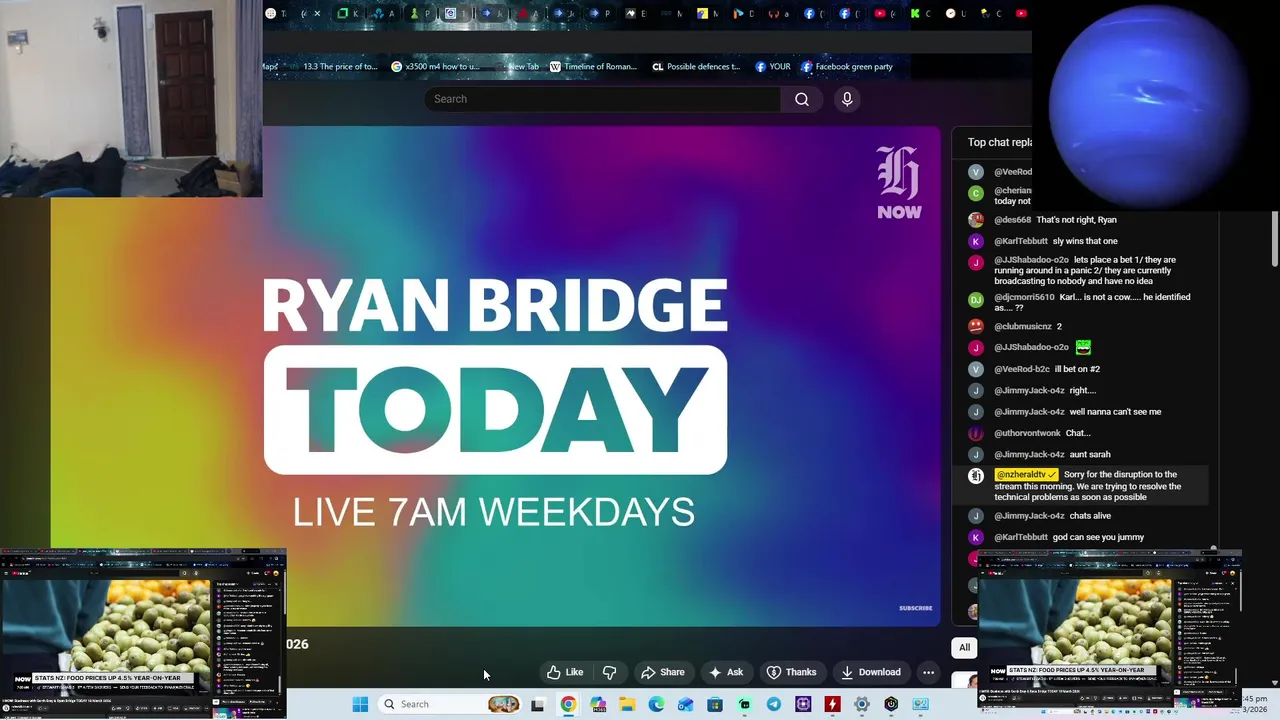Open Telegram from the taskbar
Image resolution: width=1280 pixels, height=720 pixels.
(774, 704)
